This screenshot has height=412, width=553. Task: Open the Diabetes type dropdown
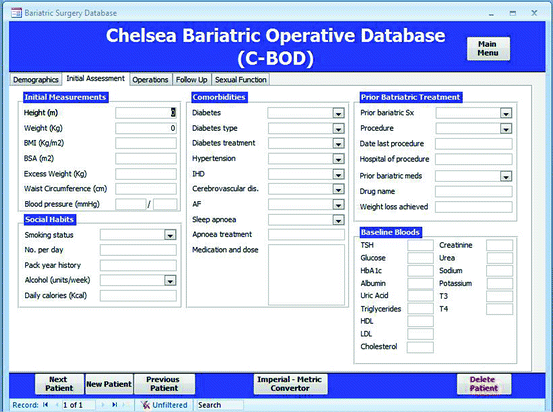(338, 128)
